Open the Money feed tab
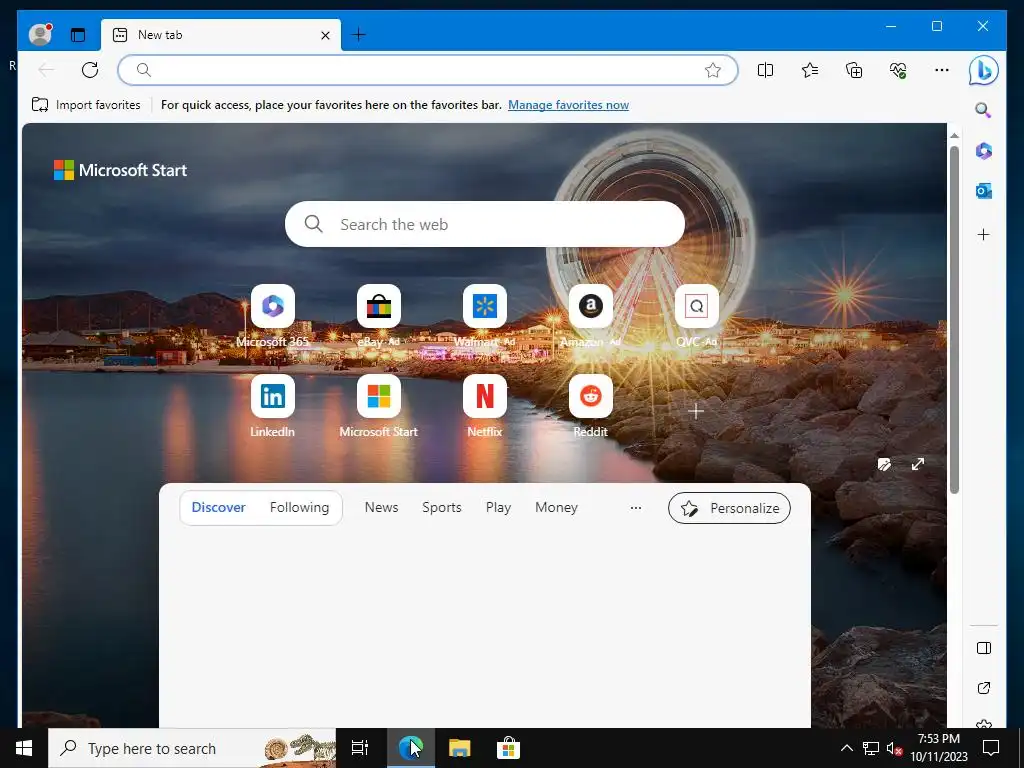 tap(556, 507)
